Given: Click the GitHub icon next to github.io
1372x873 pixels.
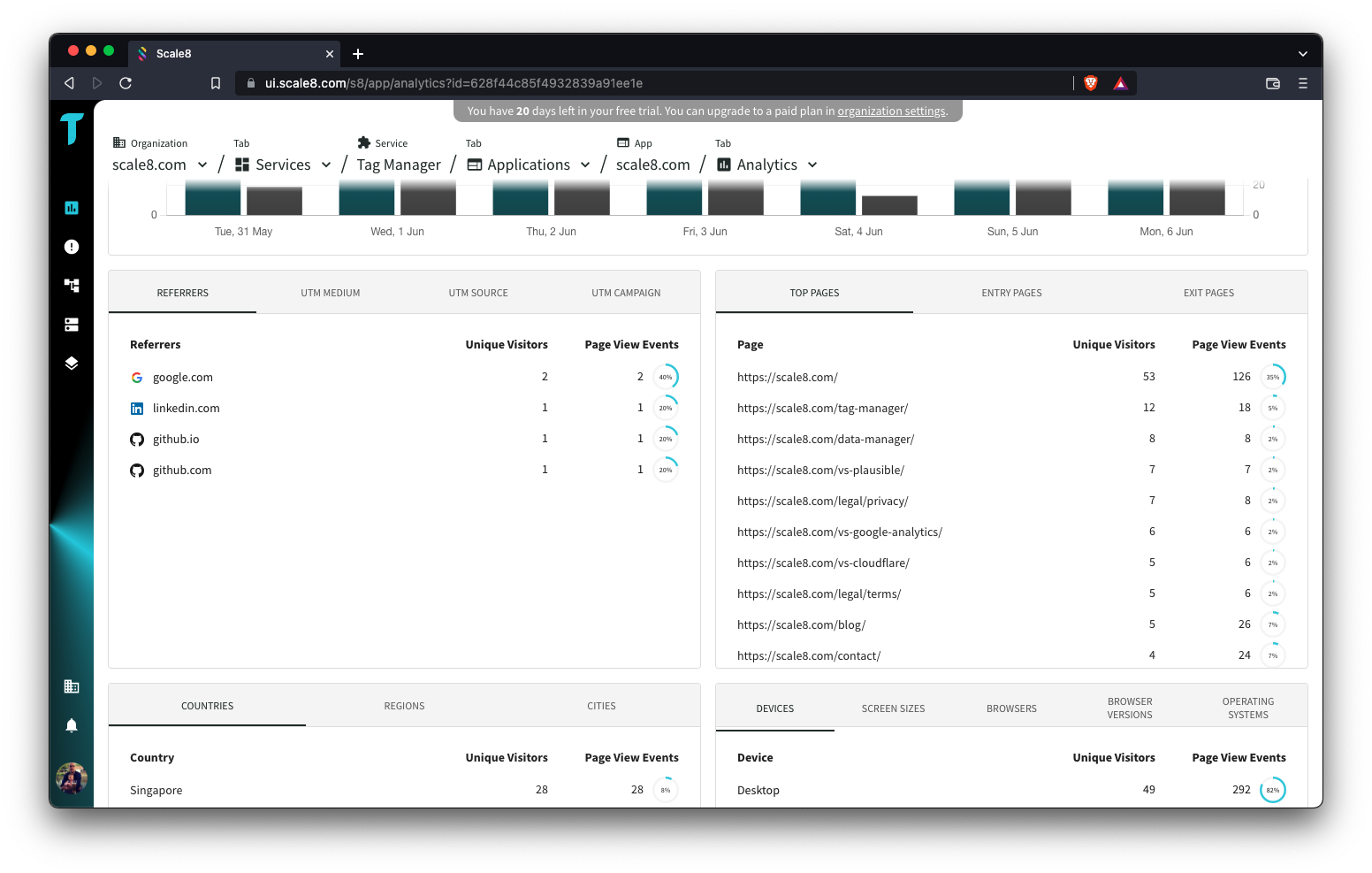Looking at the screenshot, I should click(137, 440).
